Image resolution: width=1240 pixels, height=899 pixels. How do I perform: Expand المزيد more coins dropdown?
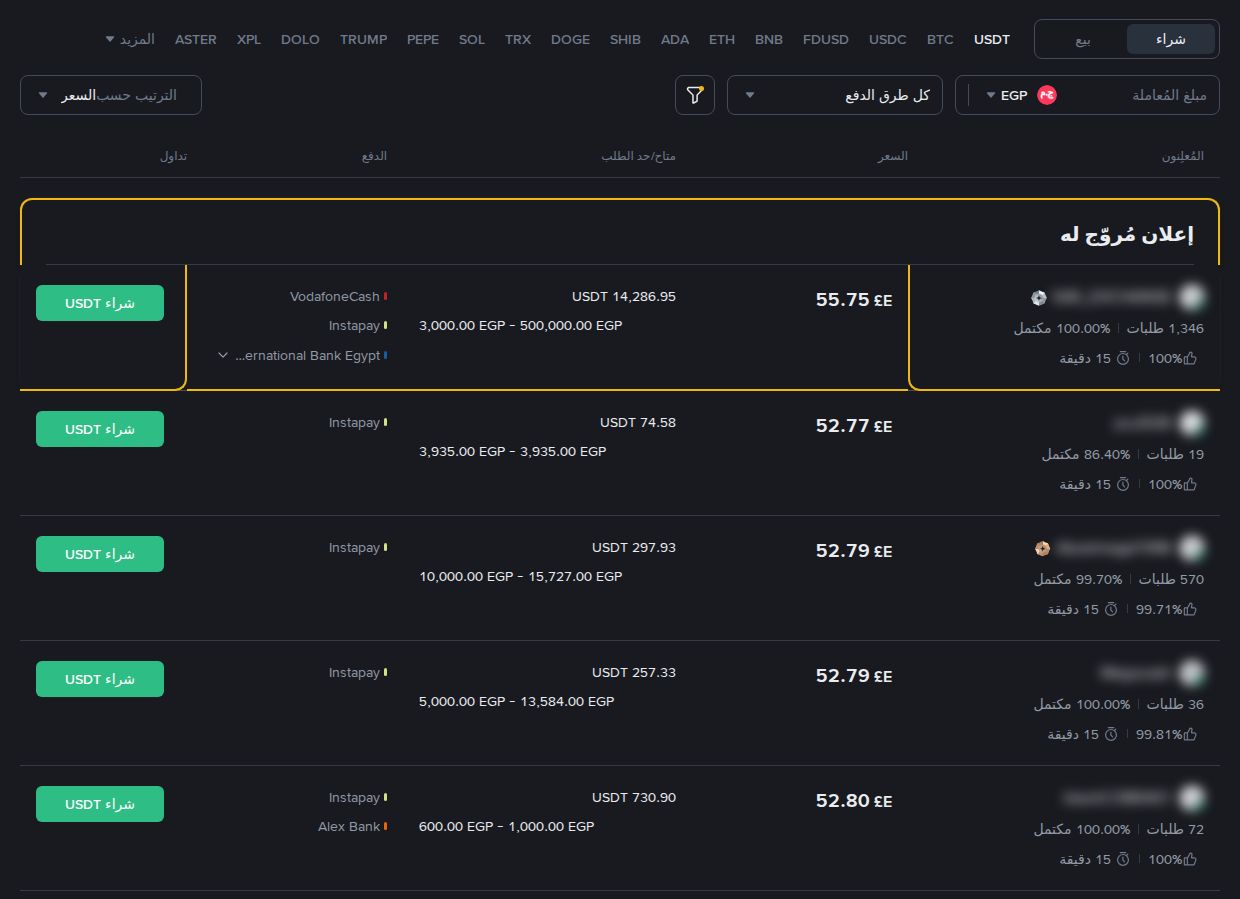tap(130, 39)
